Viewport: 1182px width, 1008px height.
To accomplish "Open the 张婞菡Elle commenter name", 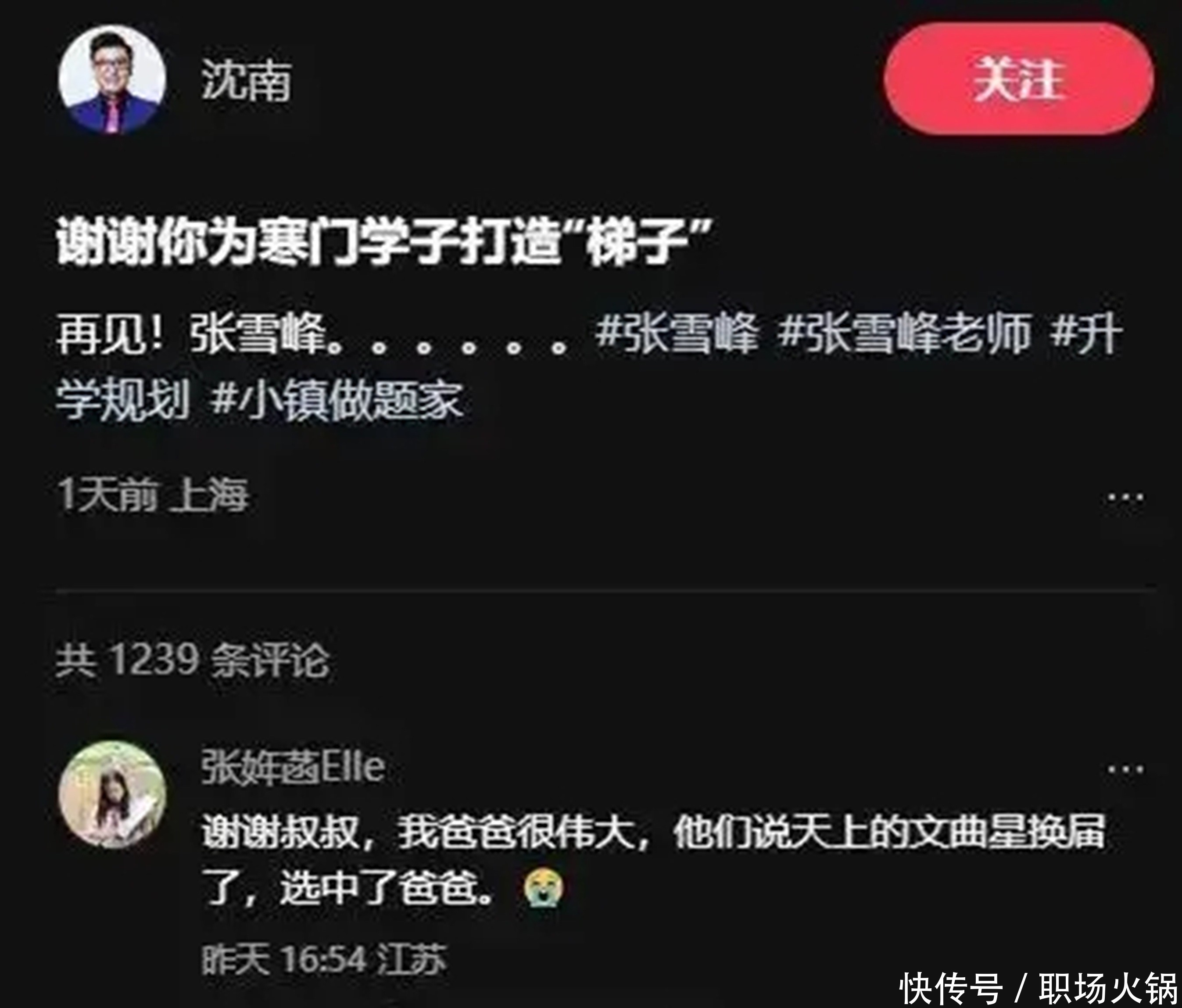I will point(293,767).
